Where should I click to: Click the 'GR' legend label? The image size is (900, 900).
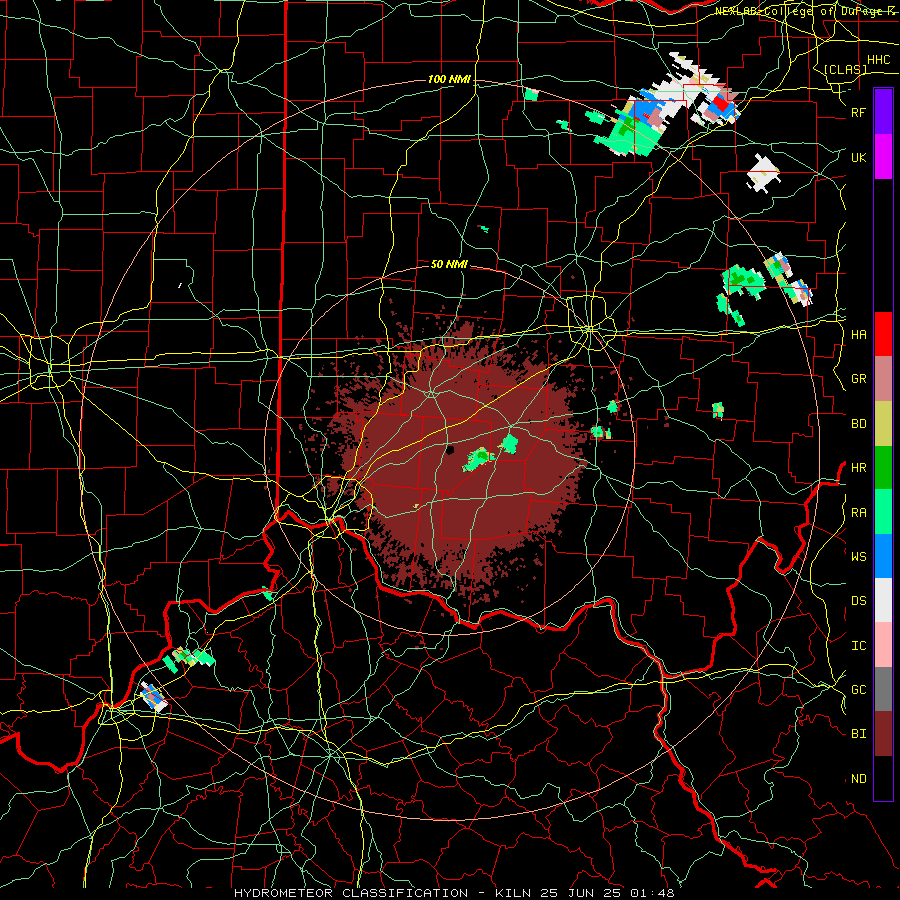point(858,379)
